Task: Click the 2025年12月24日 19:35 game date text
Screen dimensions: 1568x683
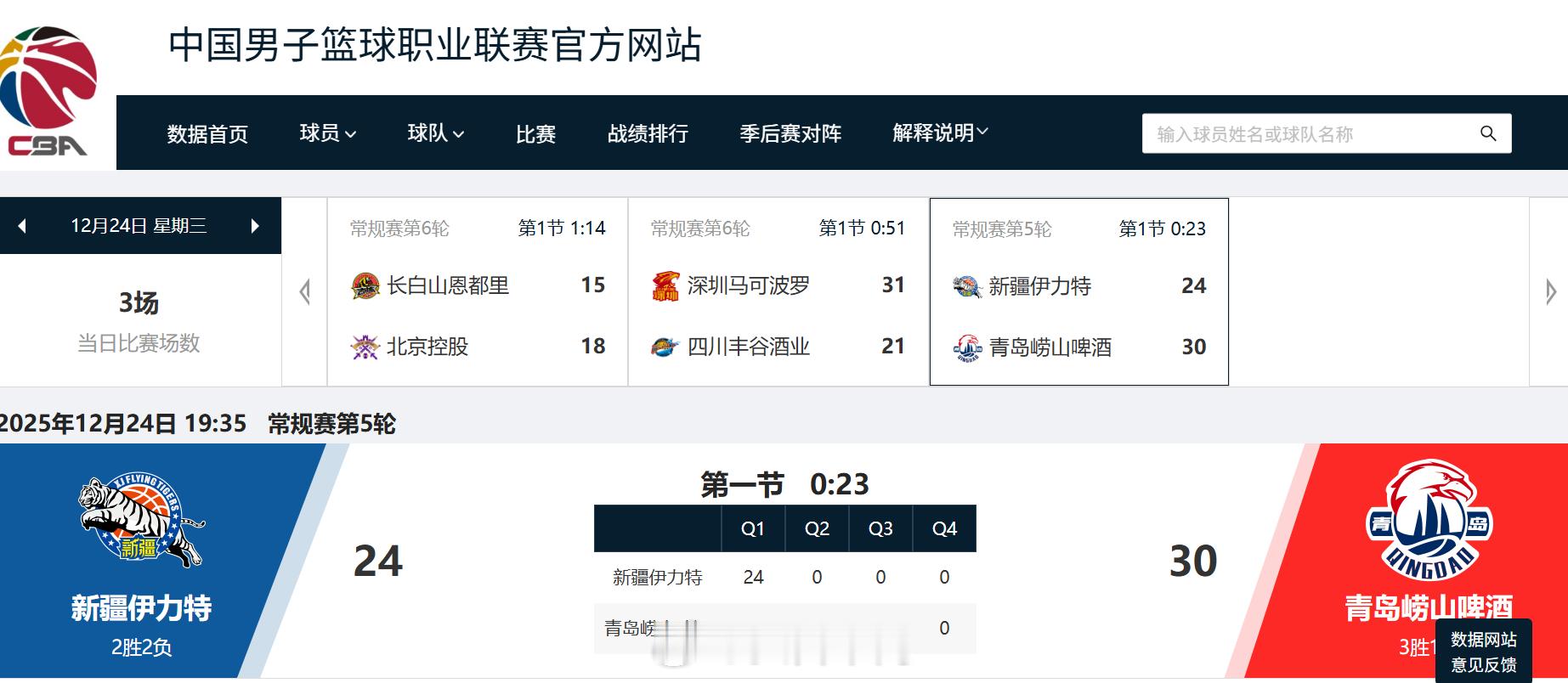Action: point(123,424)
